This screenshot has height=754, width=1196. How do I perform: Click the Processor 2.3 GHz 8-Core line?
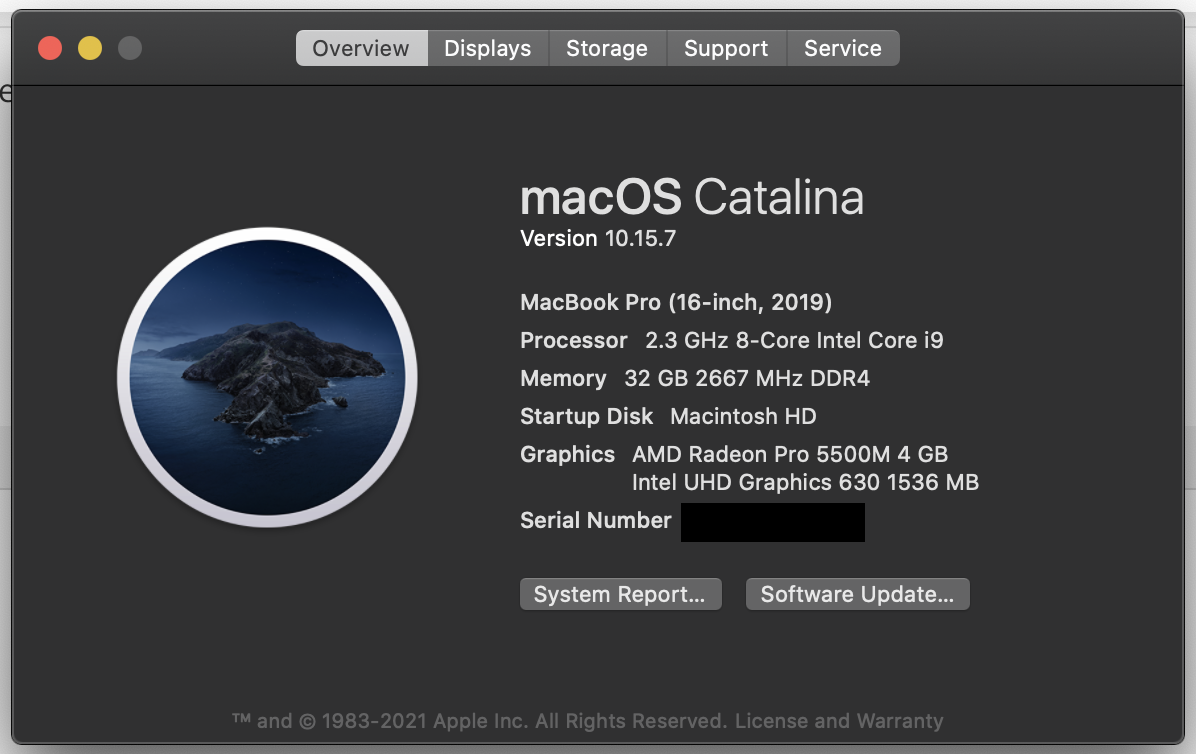pyautogui.click(x=731, y=340)
